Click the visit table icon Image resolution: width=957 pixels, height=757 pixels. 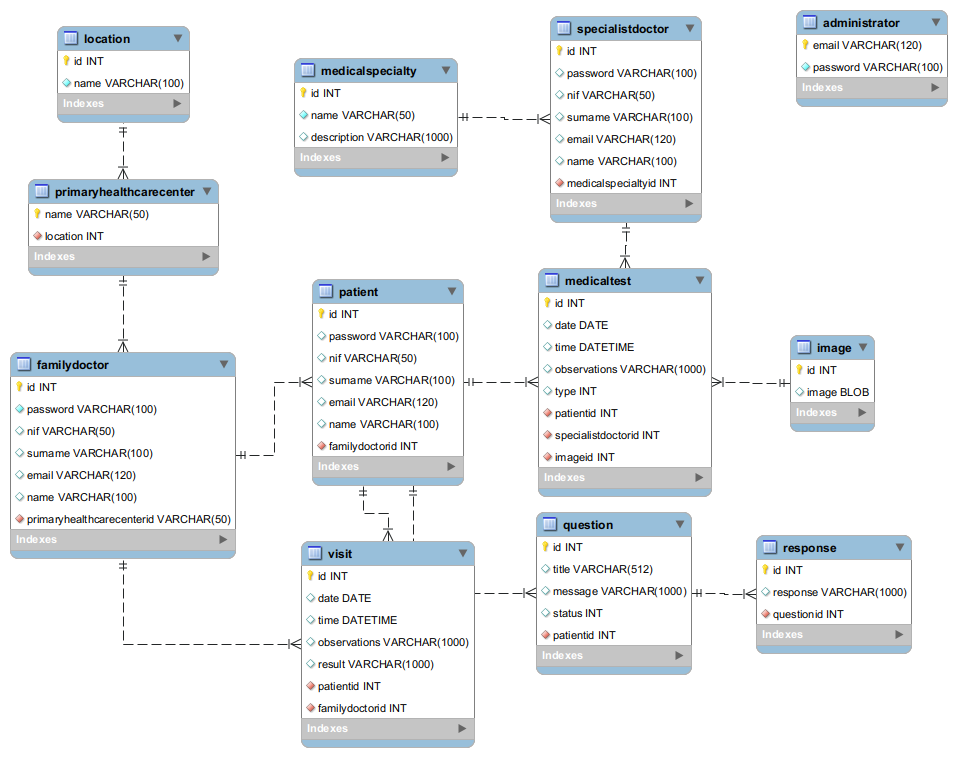pyautogui.click(x=315, y=554)
